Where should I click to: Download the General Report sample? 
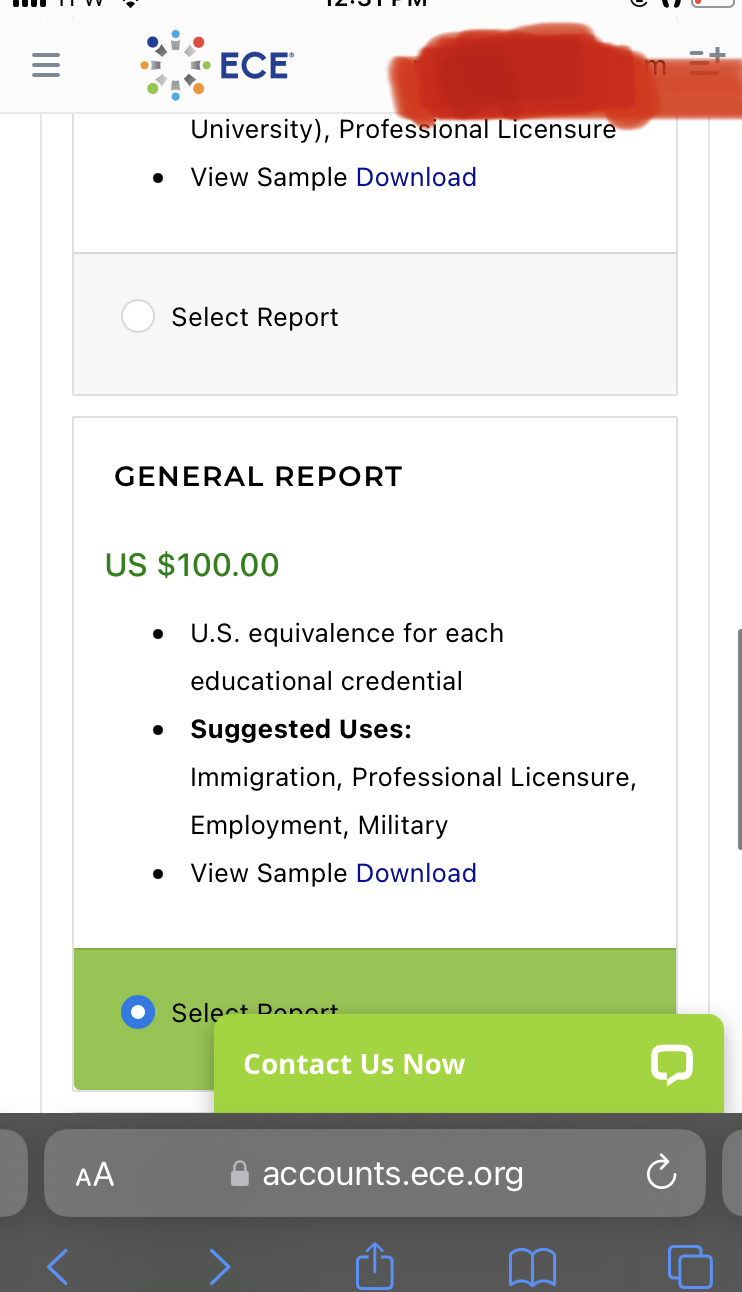[x=416, y=873]
